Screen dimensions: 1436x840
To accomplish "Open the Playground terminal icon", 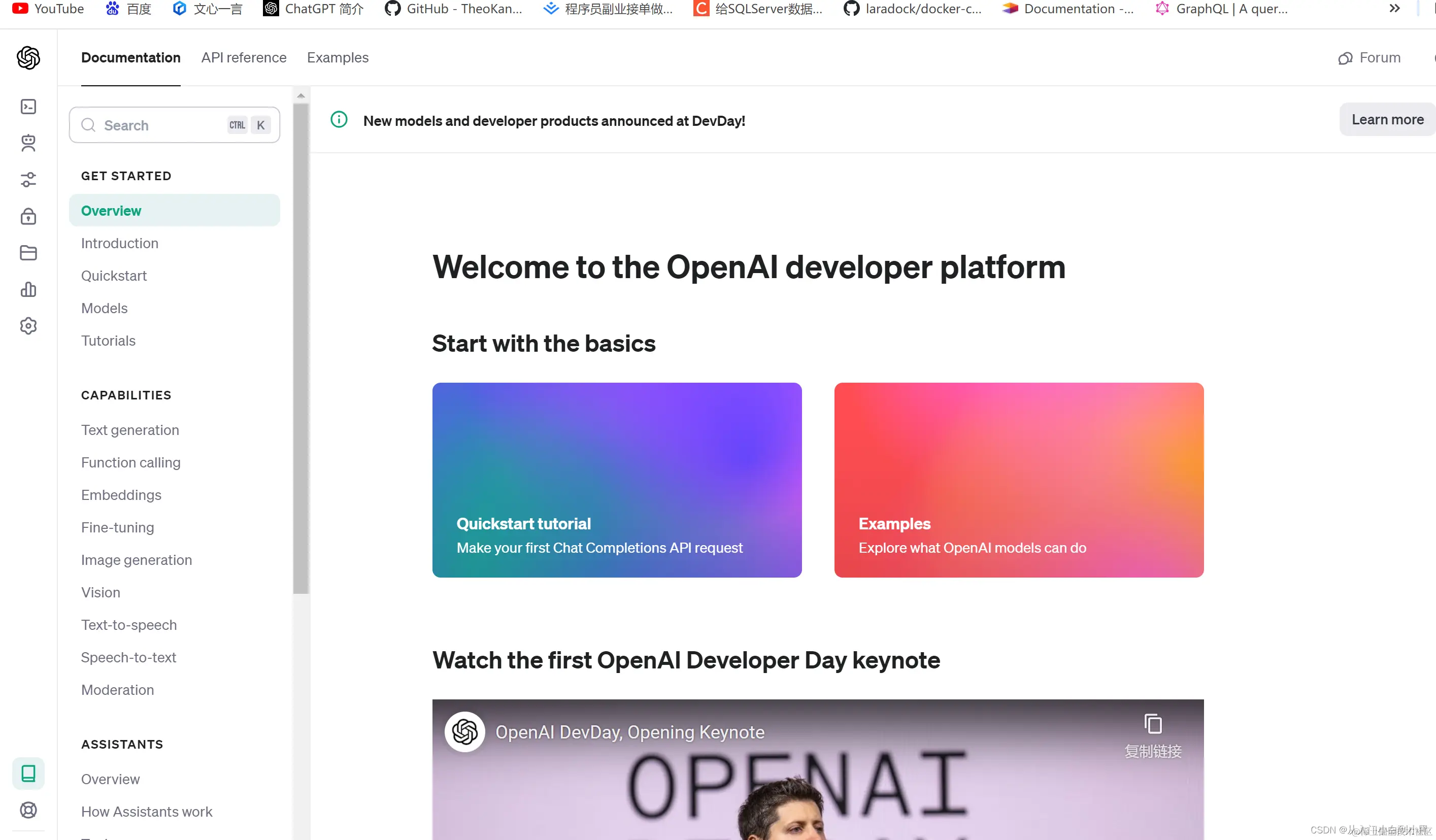I will pyautogui.click(x=28, y=107).
